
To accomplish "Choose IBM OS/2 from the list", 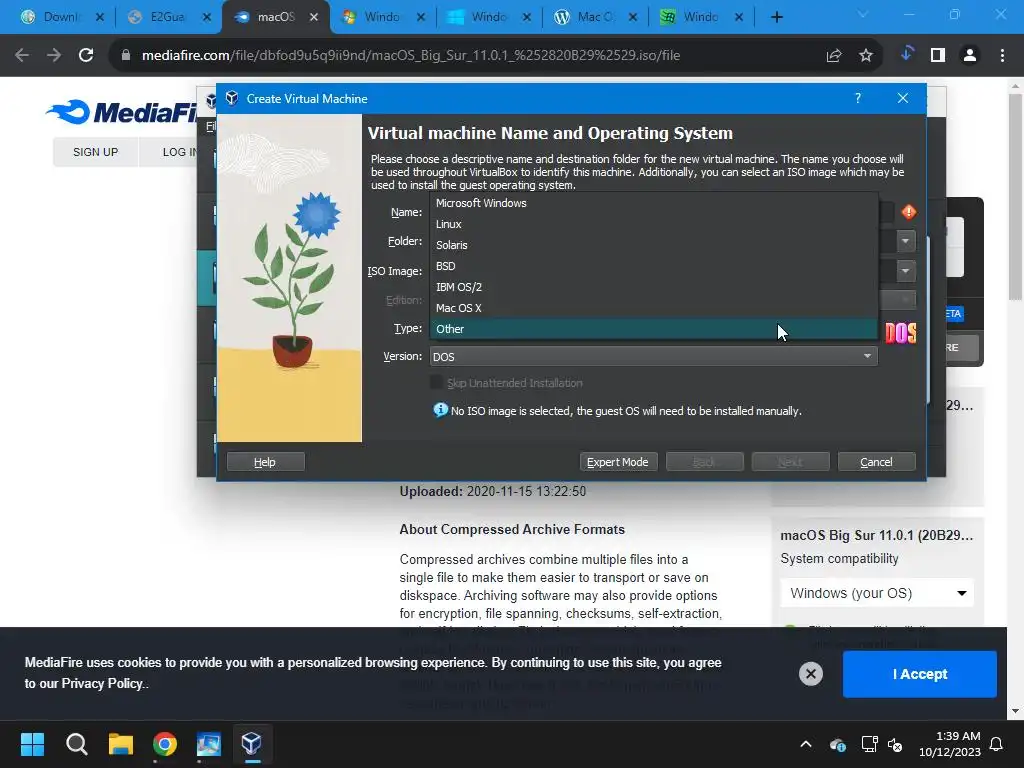I will [x=653, y=287].
